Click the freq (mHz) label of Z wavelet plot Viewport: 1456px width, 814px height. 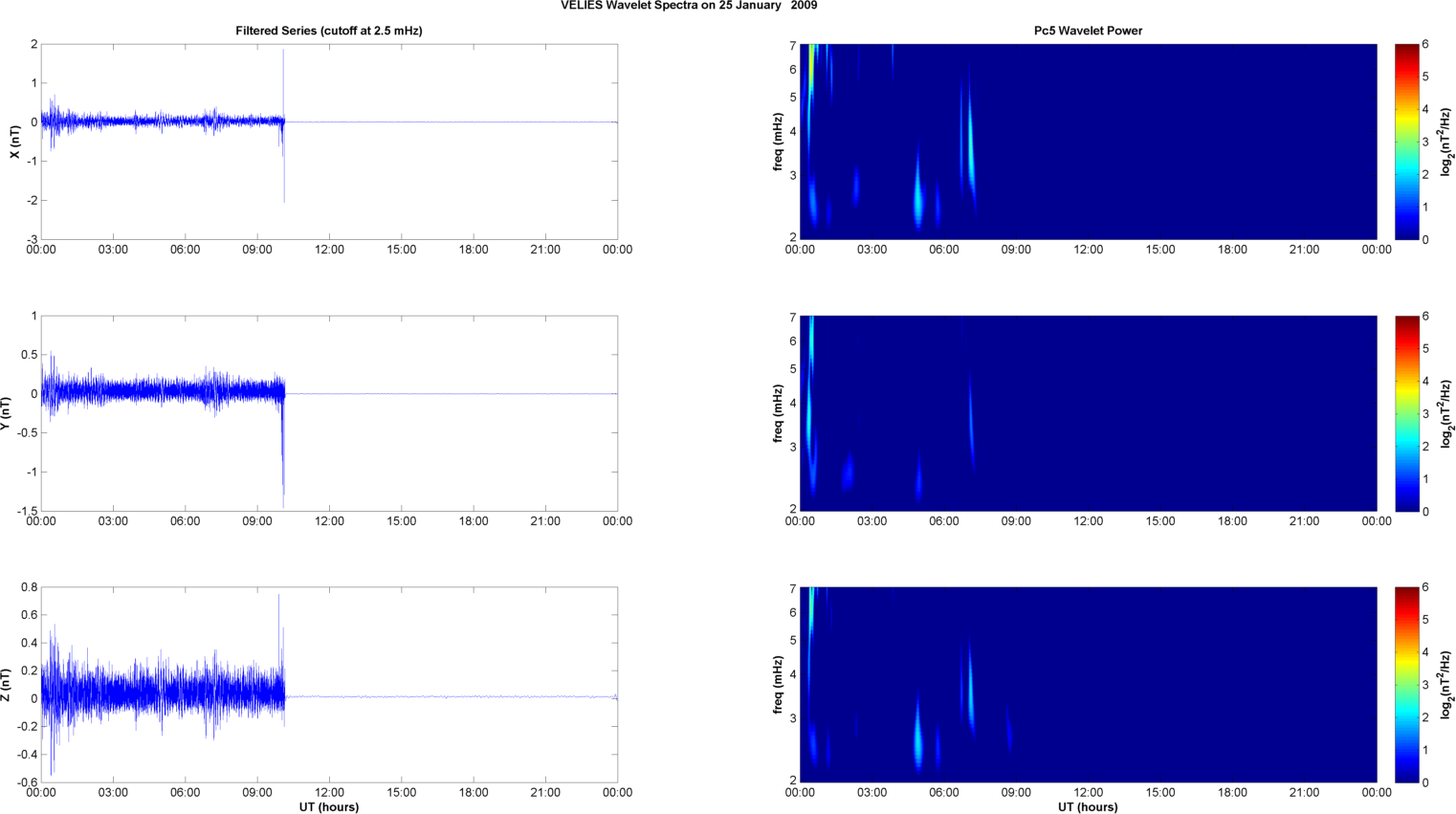point(779,685)
